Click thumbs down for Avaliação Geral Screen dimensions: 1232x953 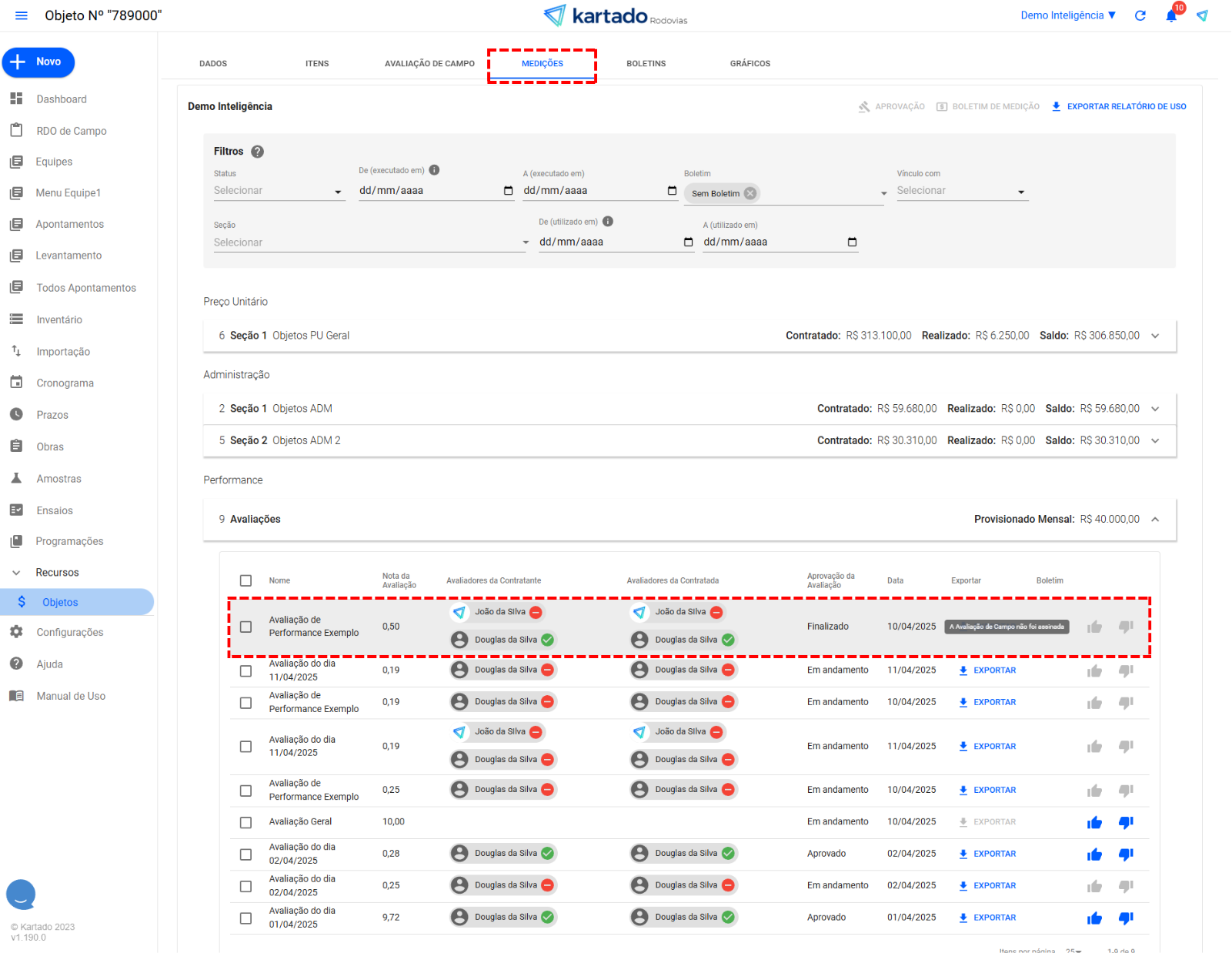click(x=1126, y=823)
